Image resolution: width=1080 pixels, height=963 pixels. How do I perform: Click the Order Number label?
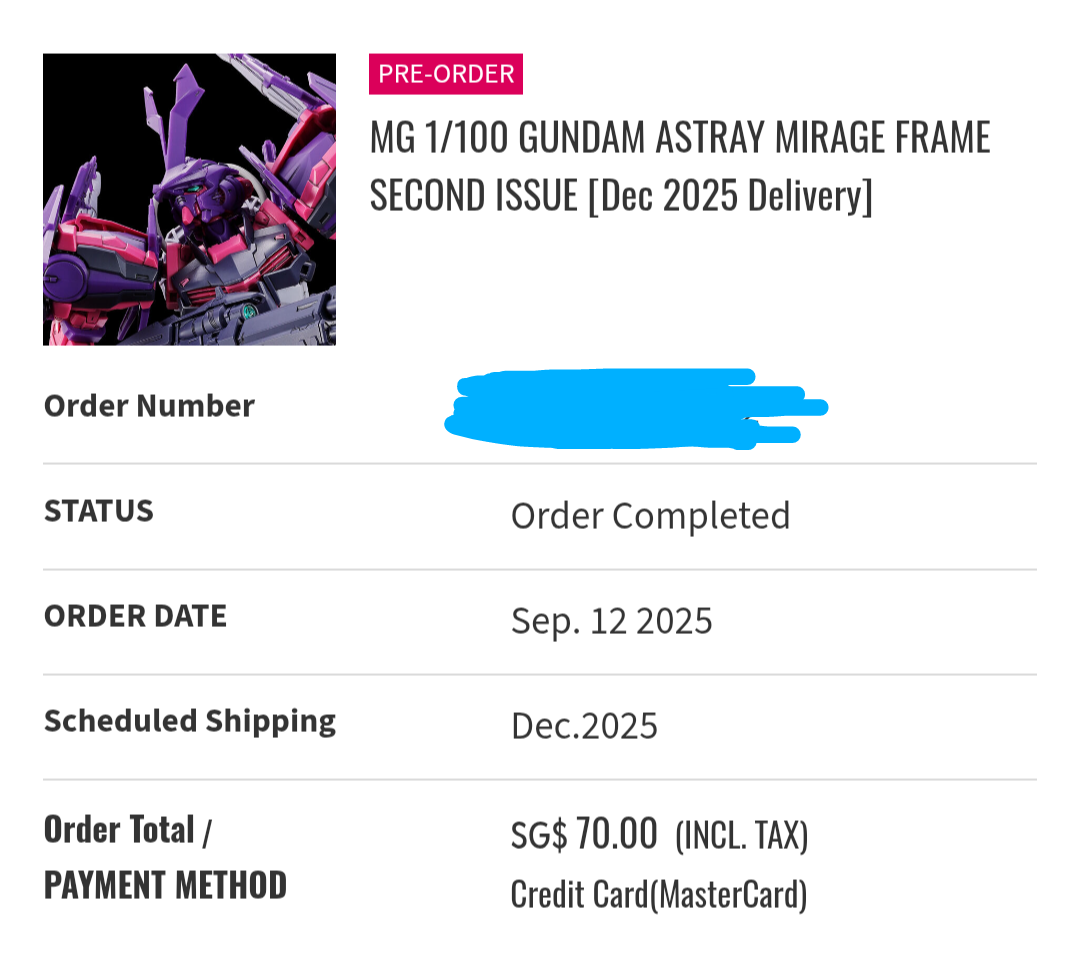pyautogui.click(x=149, y=406)
